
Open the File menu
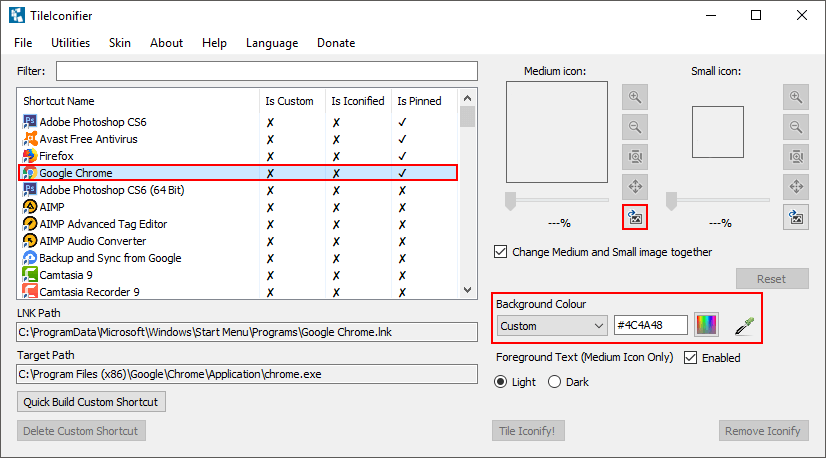tap(23, 43)
